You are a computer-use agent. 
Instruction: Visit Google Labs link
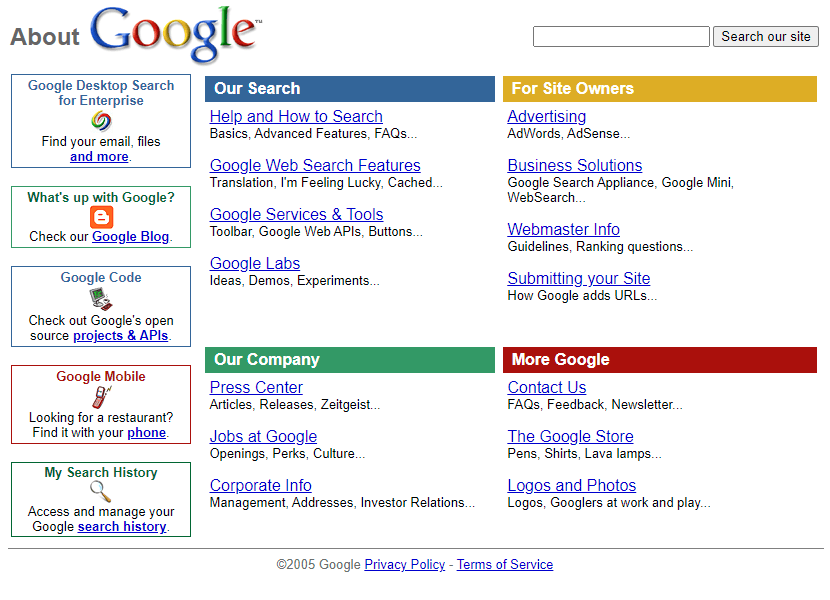[x=255, y=263]
